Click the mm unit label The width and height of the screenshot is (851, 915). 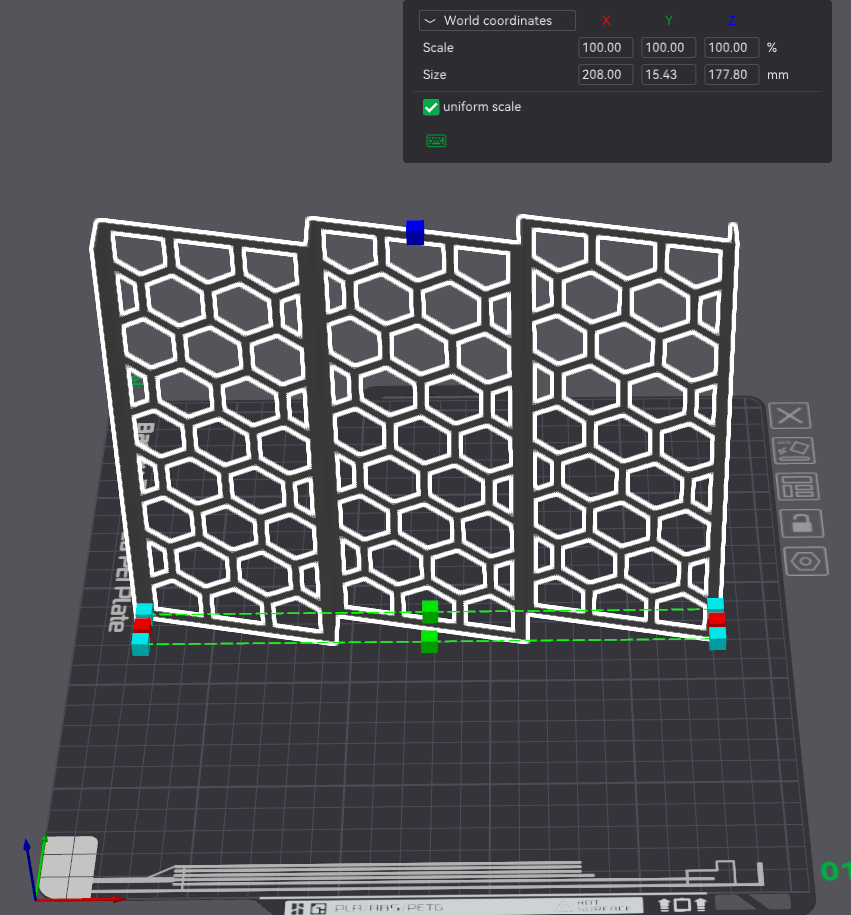pos(777,75)
